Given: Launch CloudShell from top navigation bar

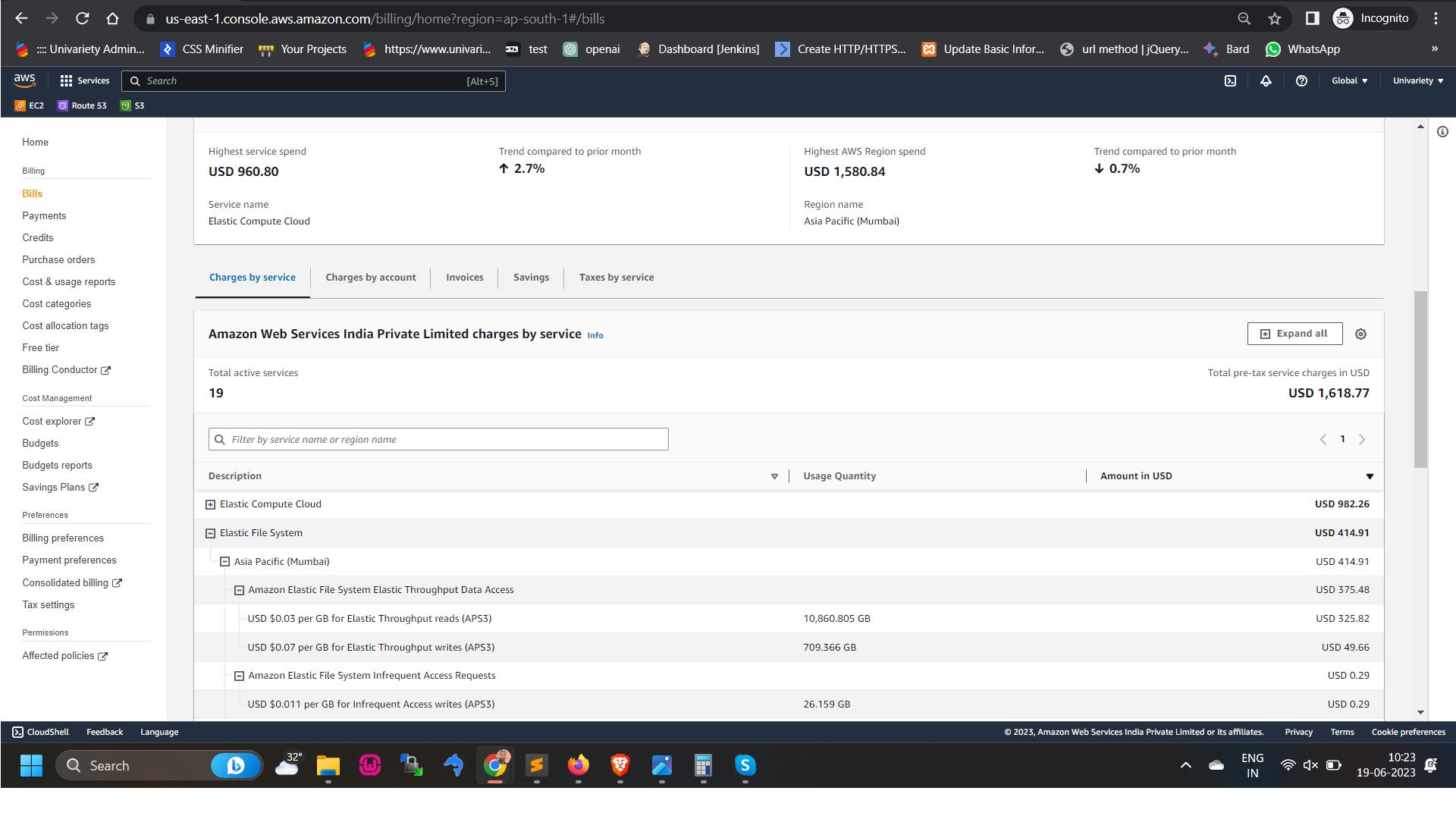Looking at the screenshot, I should click(x=1230, y=80).
